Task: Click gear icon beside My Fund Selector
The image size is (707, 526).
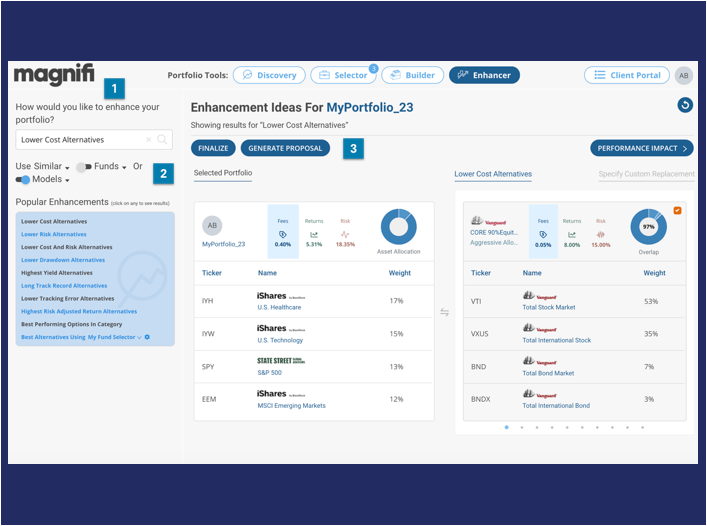Action: pyautogui.click(x=148, y=338)
